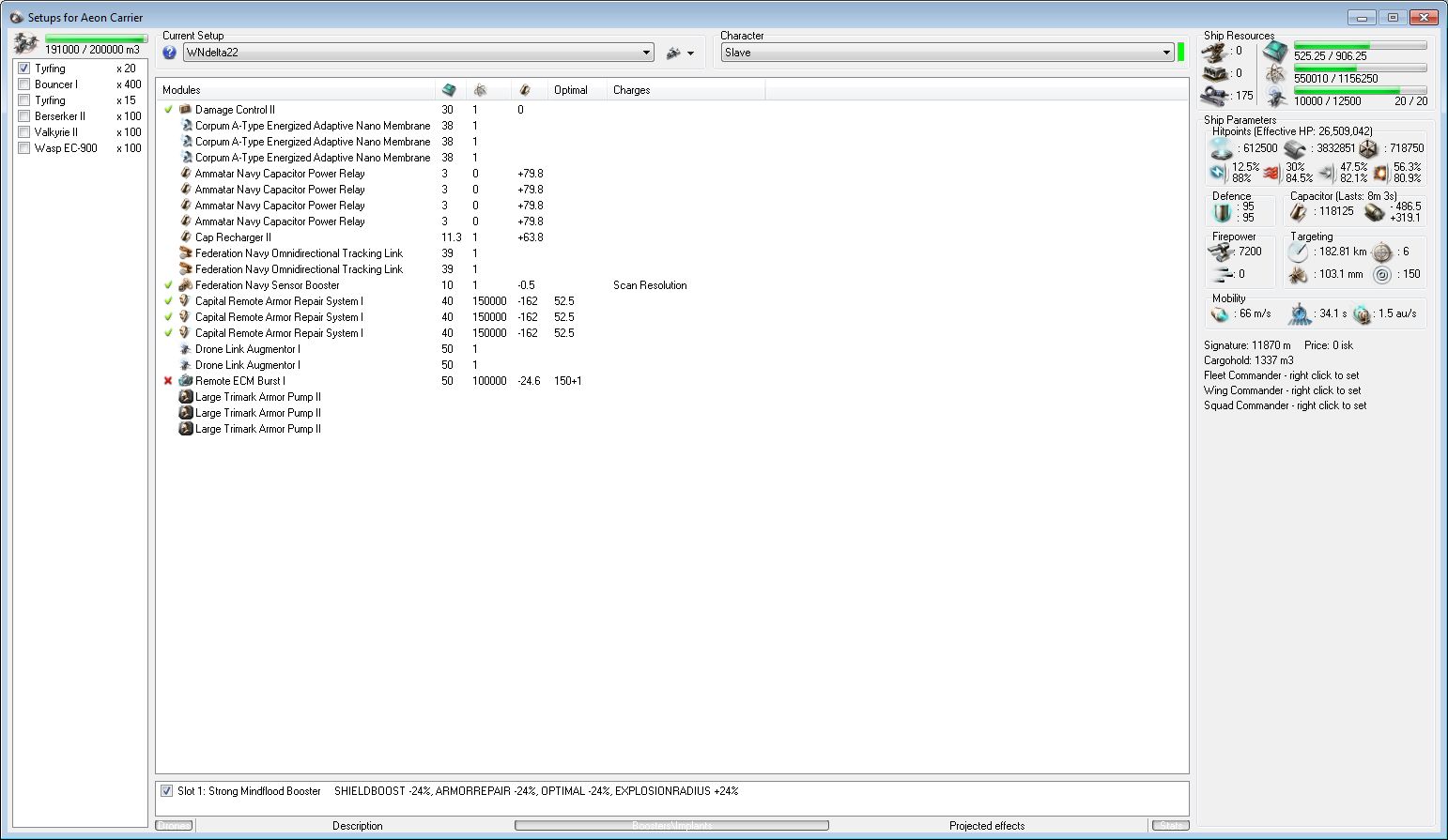Click the scan resolution icon showing 103.1 mm

click(x=1298, y=275)
